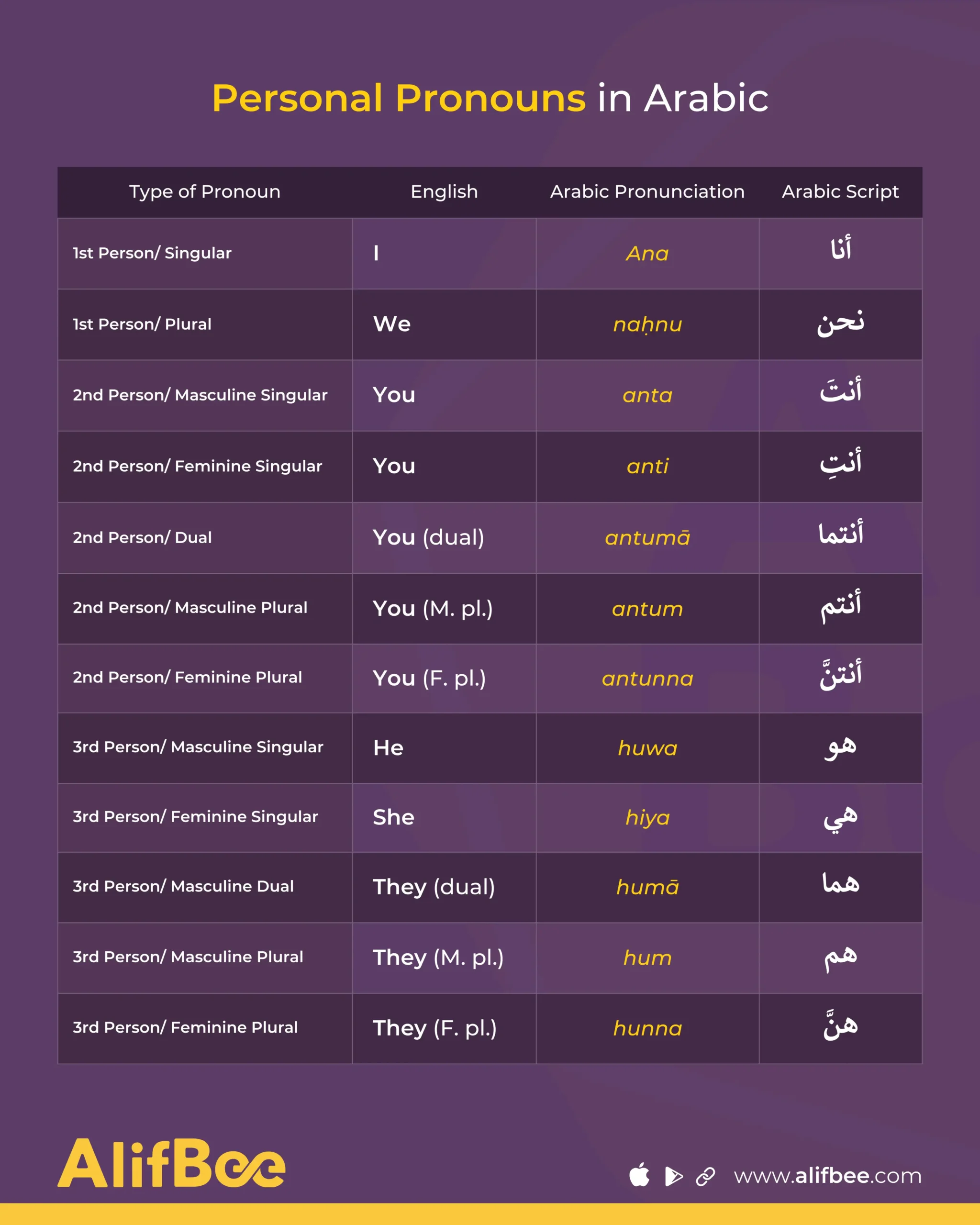This screenshot has height=1225, width=980.
Task: Click the 'Type of Pronoun' column header
Action: click(x=204, y=191)
